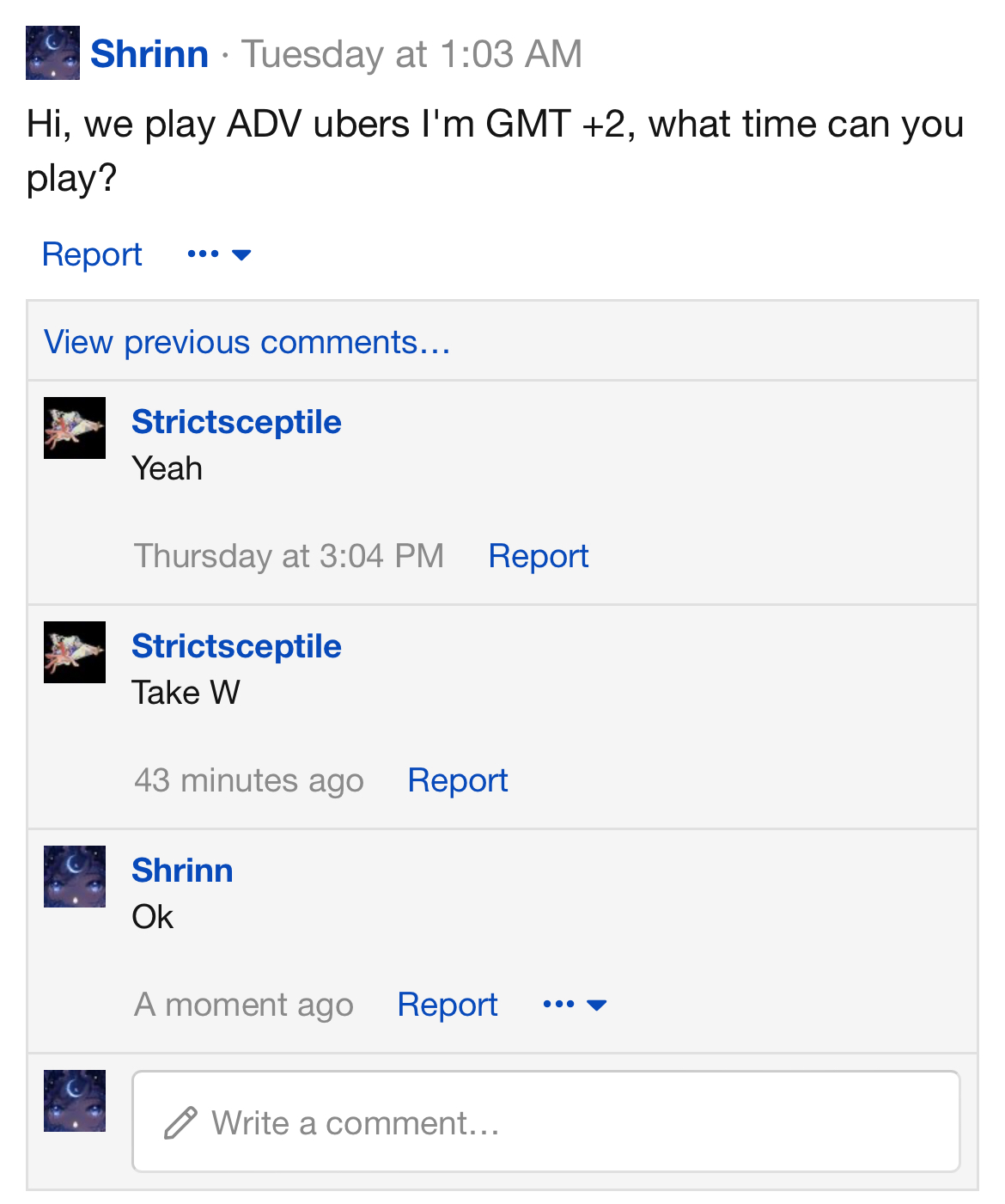Image resolution: width=1005 pixels, height=1204 pixels.
Task: Click the 'Tuesday at 1:03 AM' post timestamp
Action: coord(412,54)
